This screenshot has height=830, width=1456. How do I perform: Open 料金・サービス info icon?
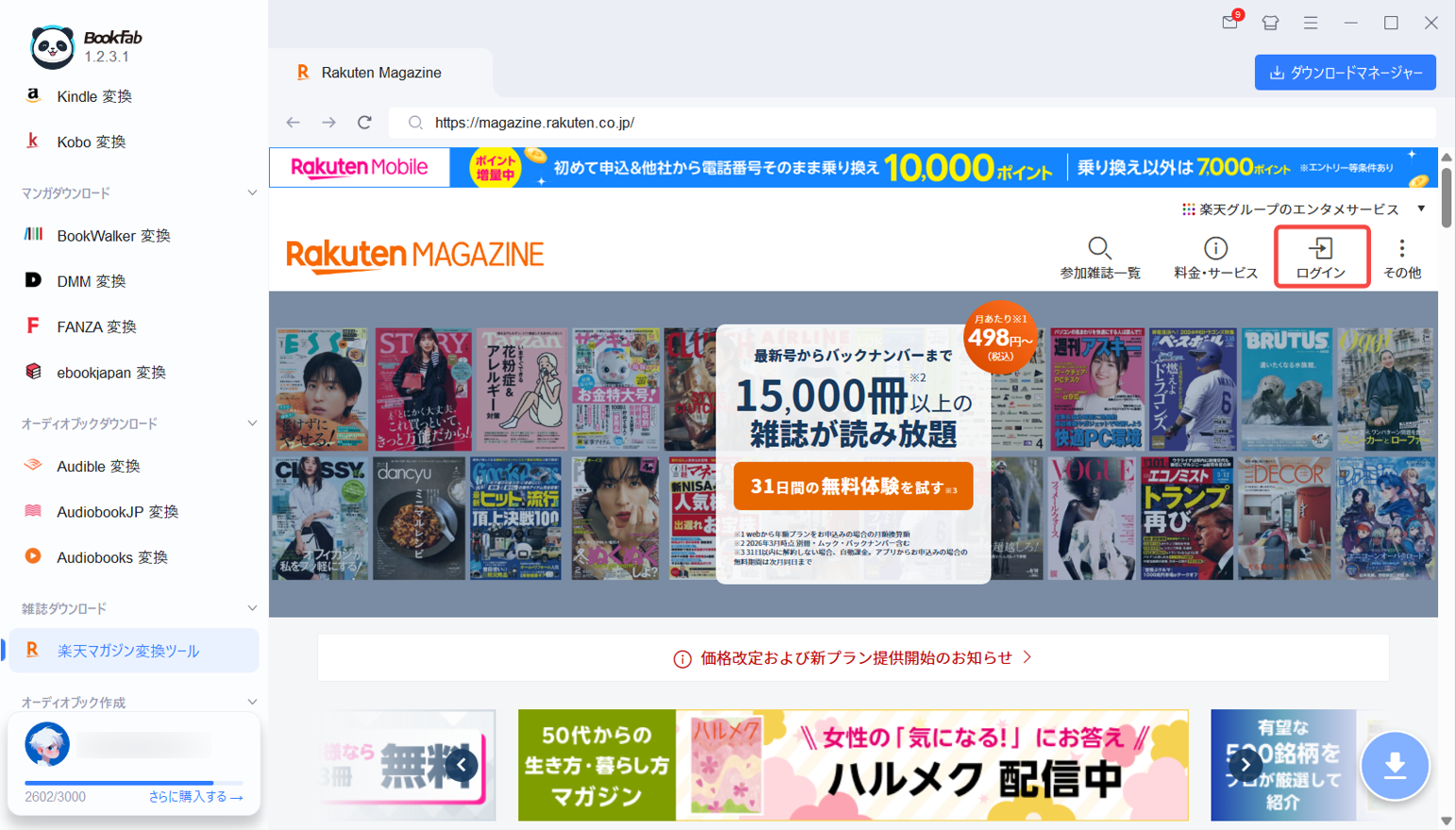pos(1215,257)
